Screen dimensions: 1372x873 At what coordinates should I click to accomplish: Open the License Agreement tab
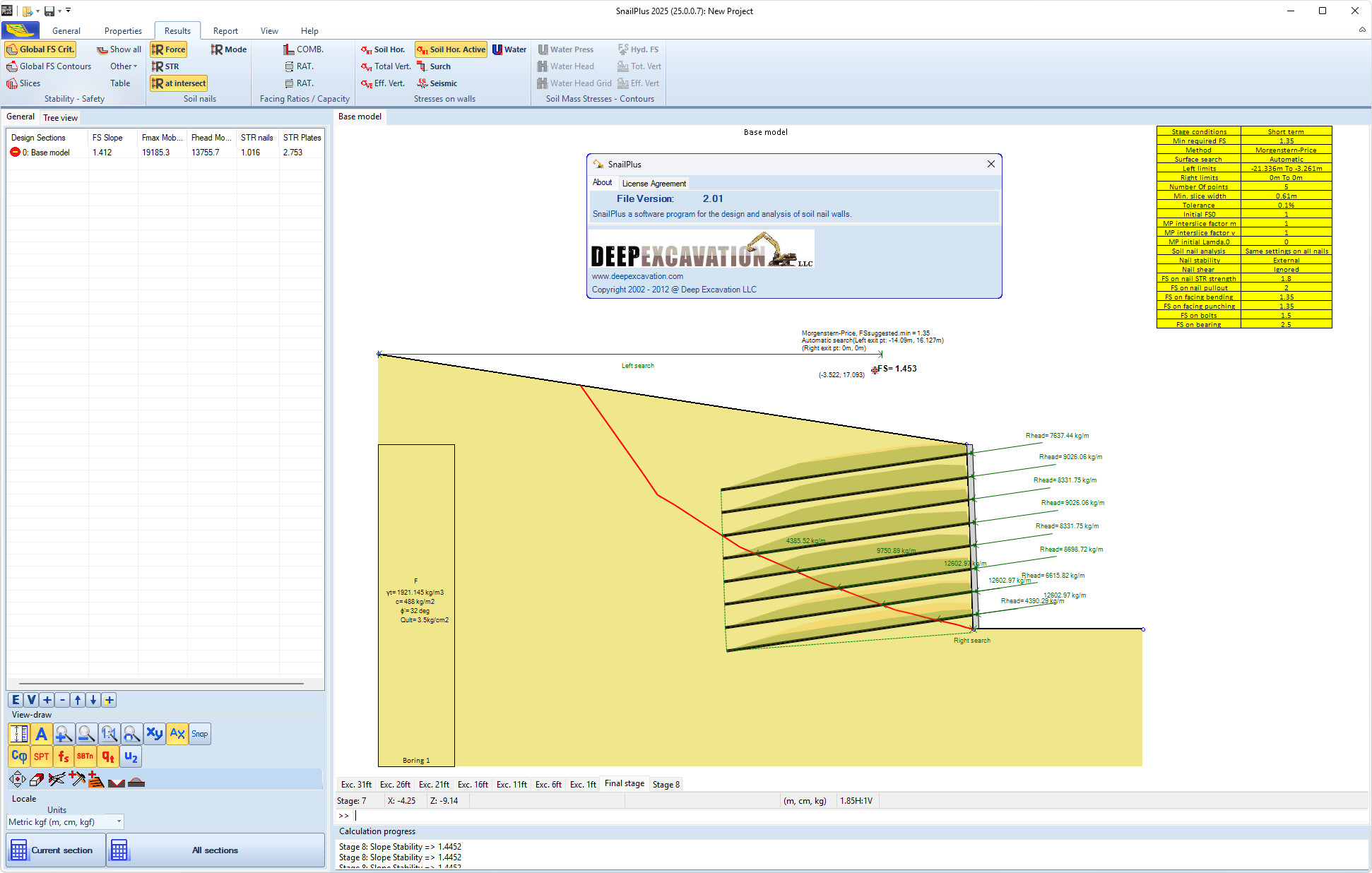pyautogui.click(x=654, y=184)
